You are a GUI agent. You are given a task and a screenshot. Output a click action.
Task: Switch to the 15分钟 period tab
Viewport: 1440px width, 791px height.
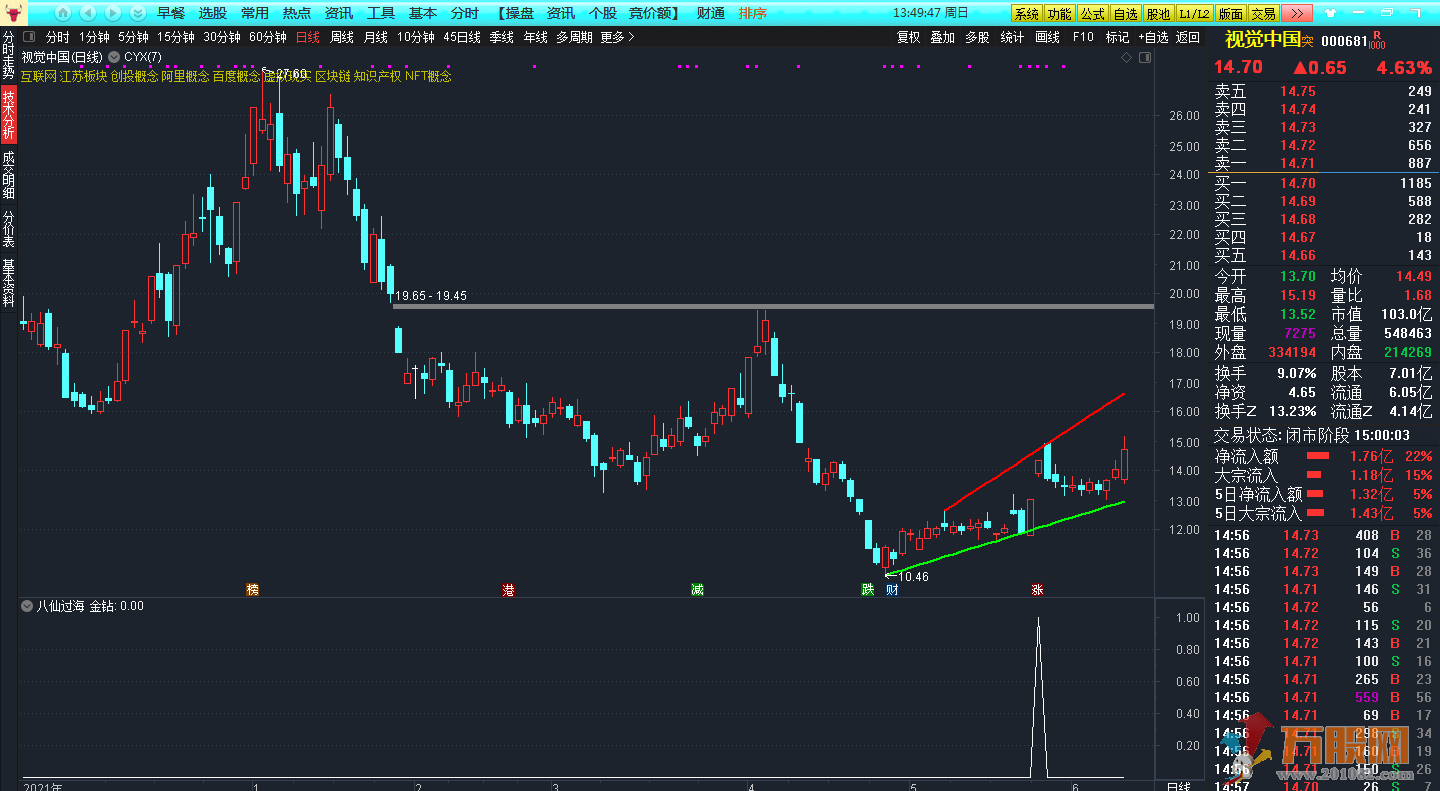click(175, 37)
